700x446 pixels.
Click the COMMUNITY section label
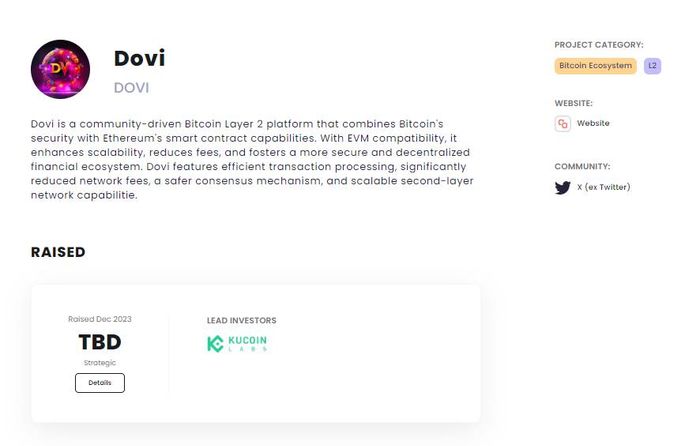tap(582, 167)
